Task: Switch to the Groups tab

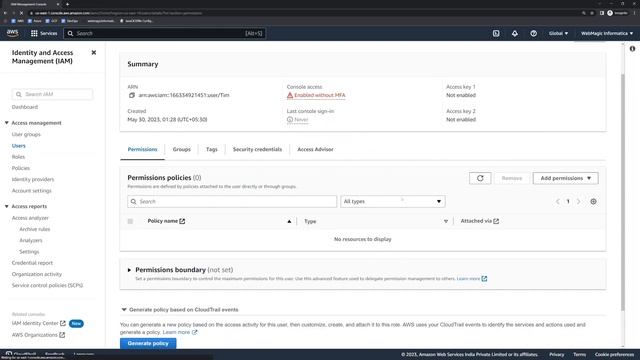Action: pyautogui.click(x=182, y=149)
